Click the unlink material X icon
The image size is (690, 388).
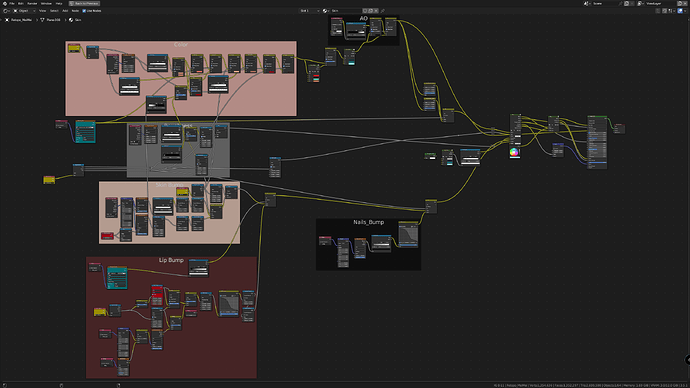pos(376,11)
